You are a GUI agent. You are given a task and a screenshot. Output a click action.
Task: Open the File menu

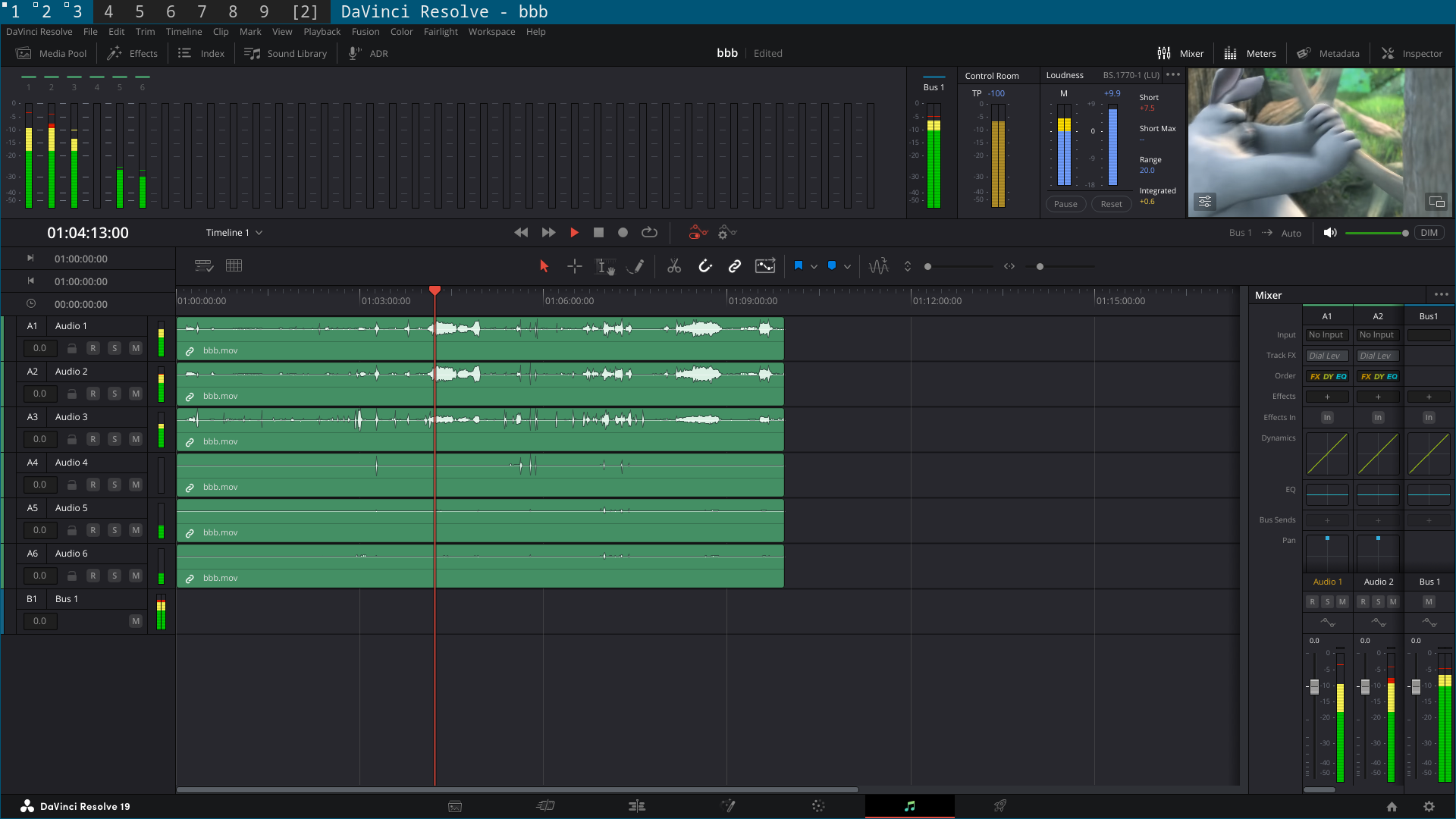[90, 32]
